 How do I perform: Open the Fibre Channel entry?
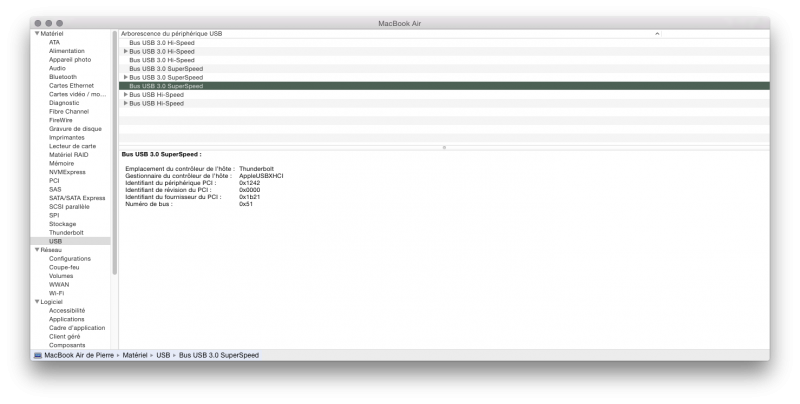[69, 112]
